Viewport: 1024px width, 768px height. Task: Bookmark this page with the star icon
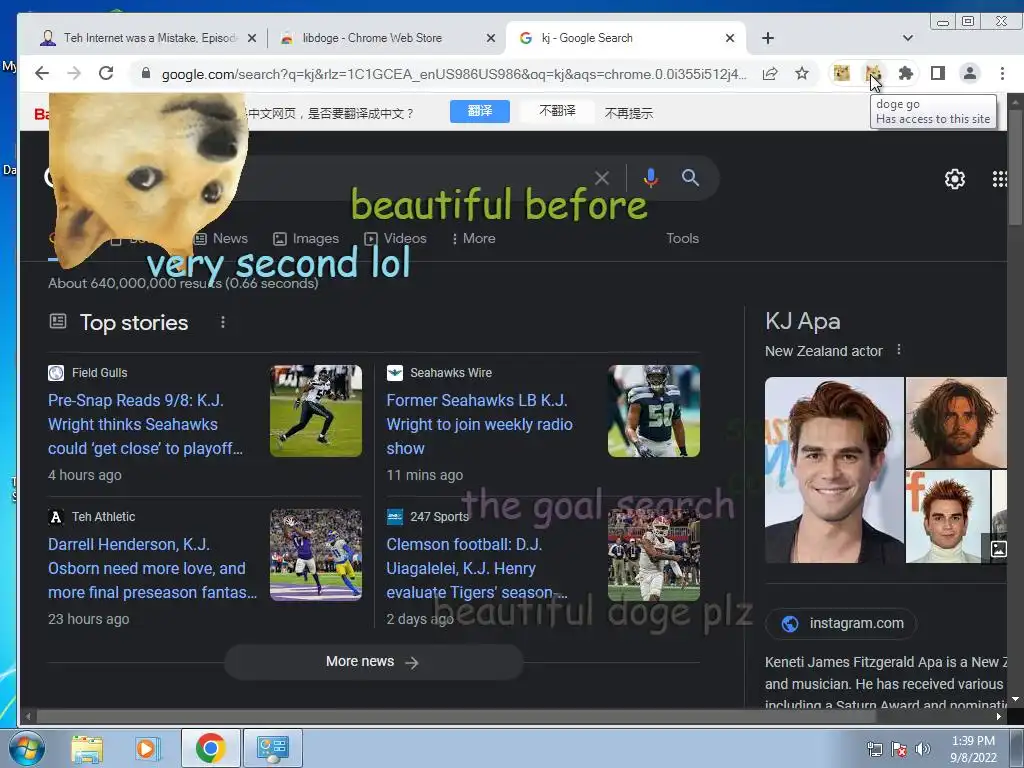click(x=802, y=74)
